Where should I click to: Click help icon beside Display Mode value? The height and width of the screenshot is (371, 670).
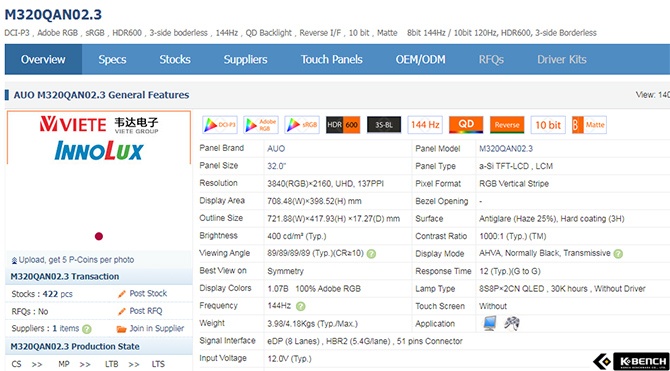(618, 254)
